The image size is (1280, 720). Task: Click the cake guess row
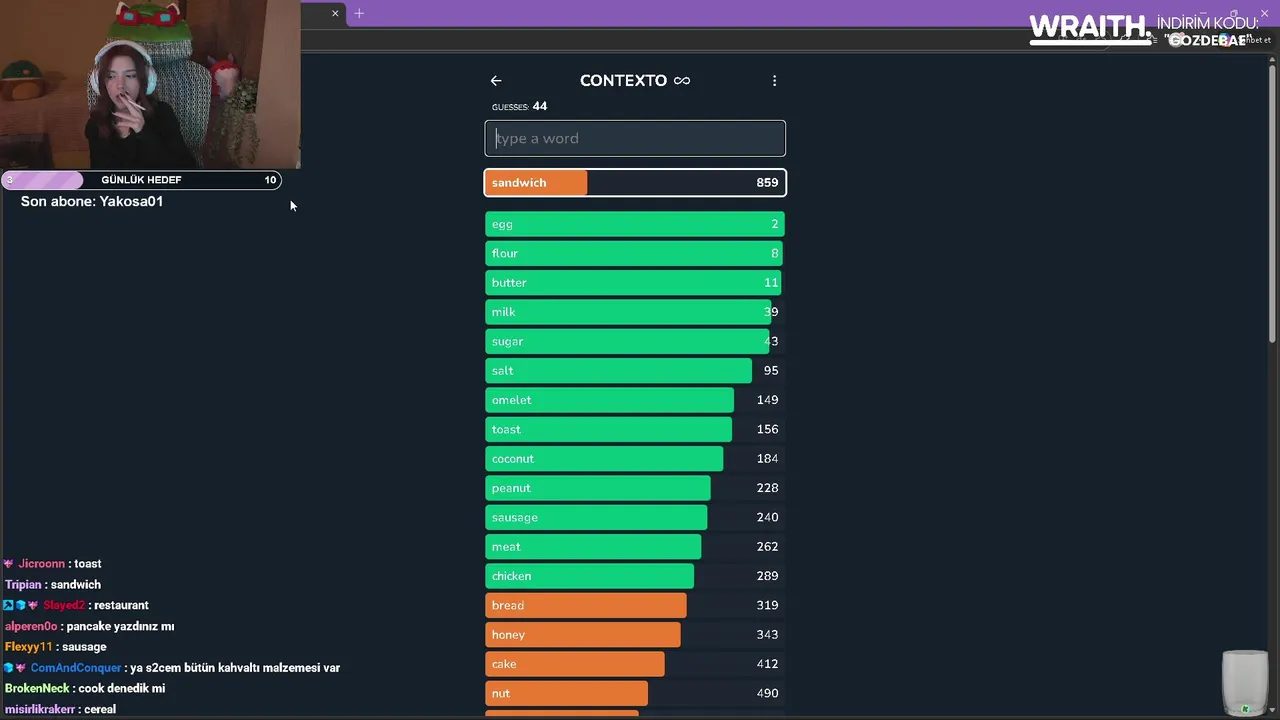pyautogui.click(x=635, y=664)
